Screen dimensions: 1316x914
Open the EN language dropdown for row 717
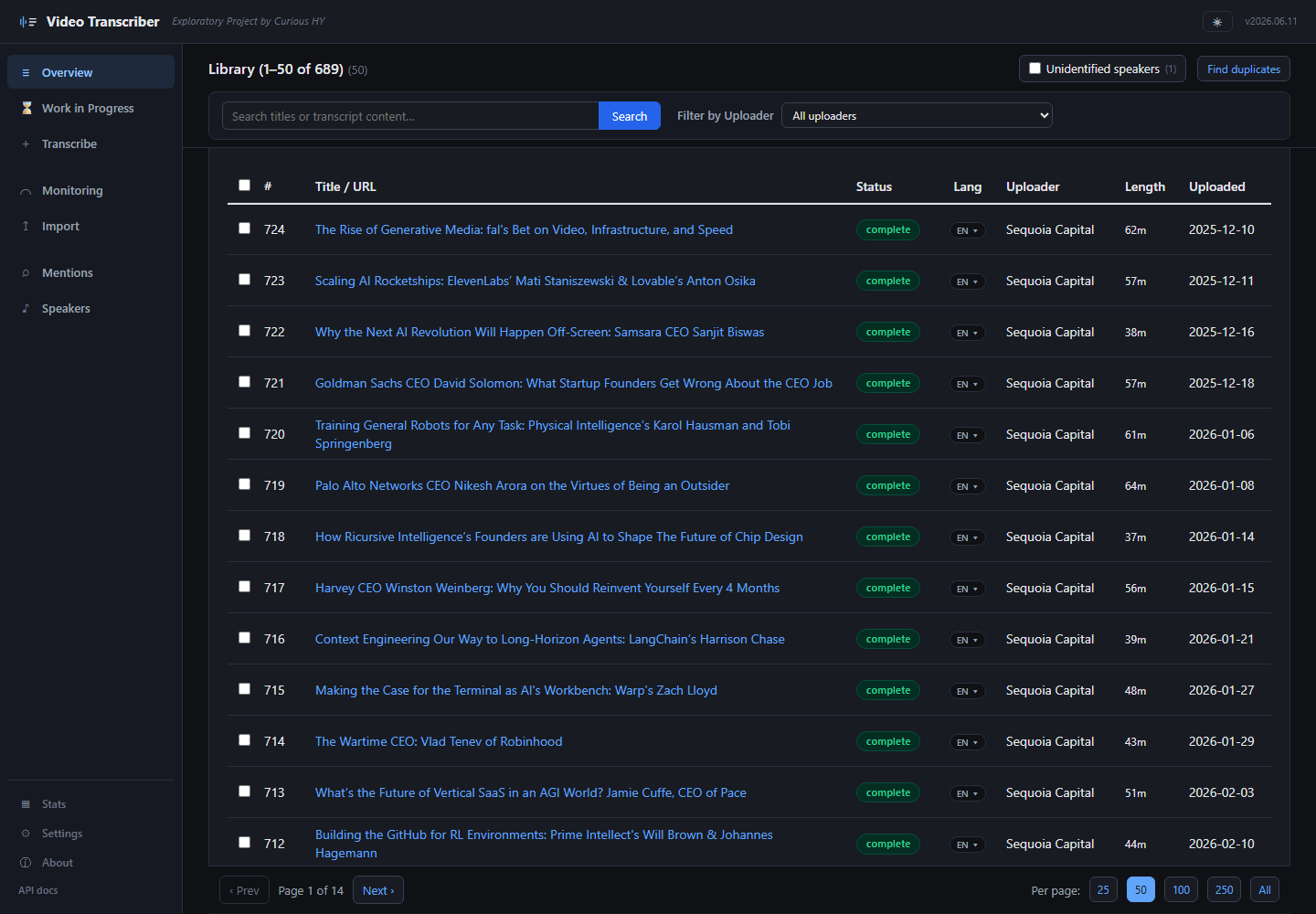(x=968, y=589)
